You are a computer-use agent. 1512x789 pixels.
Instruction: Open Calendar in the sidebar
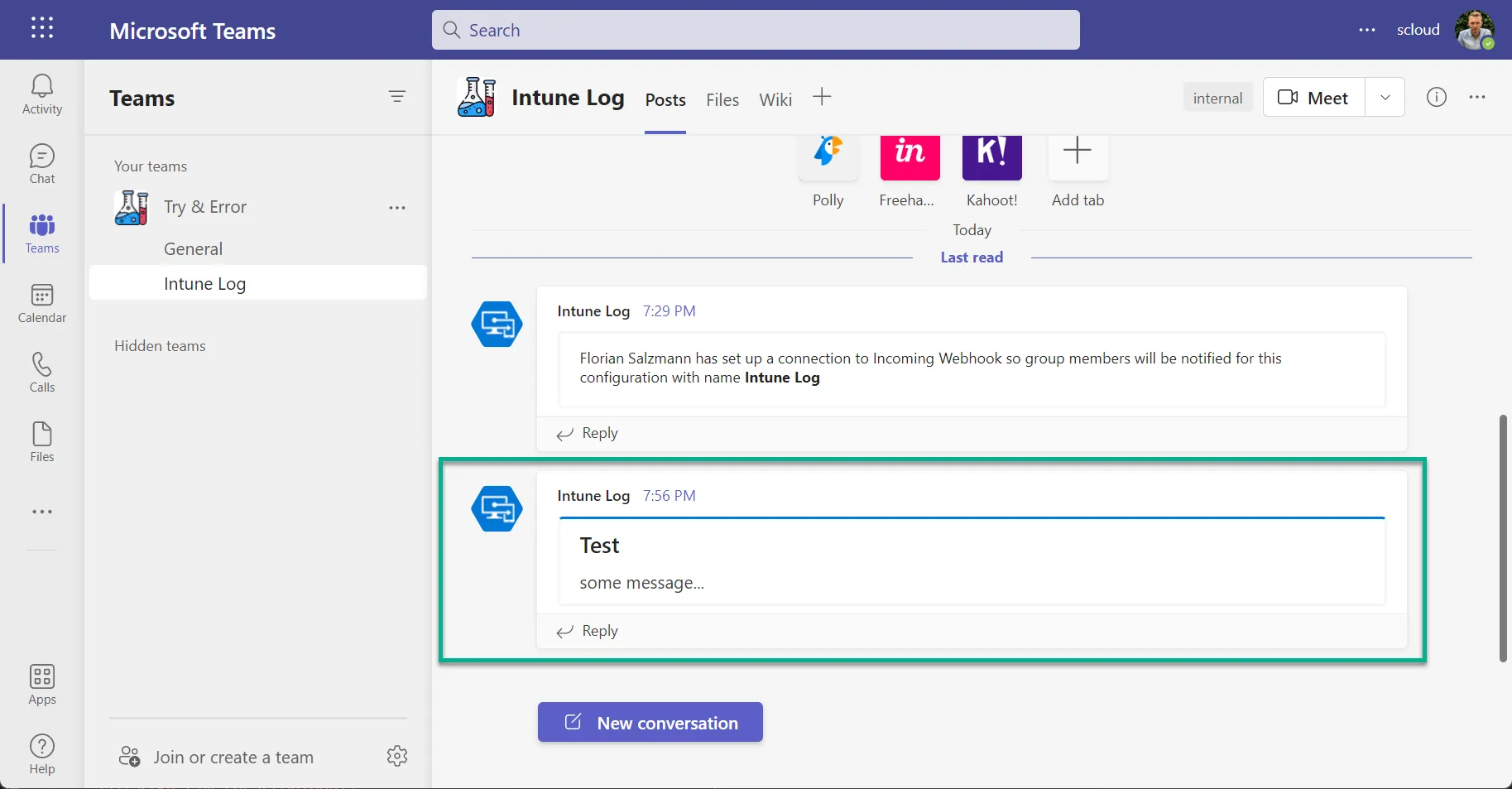pyautogui.click(x=42, y=303)
